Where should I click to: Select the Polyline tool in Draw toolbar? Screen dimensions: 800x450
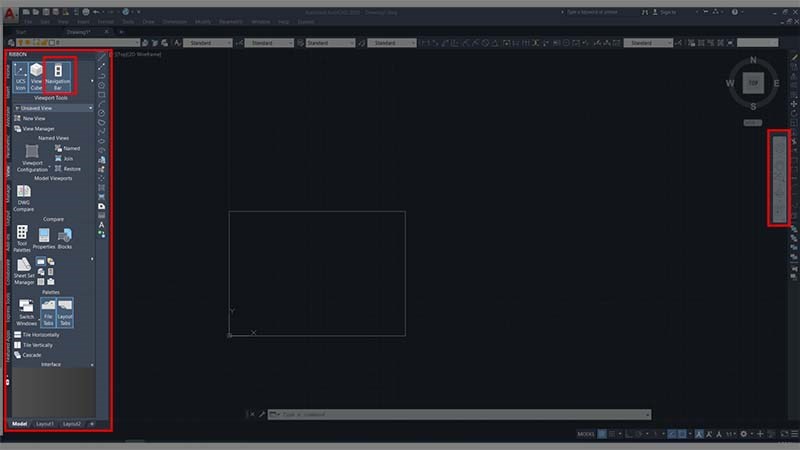tap(102, 76)
